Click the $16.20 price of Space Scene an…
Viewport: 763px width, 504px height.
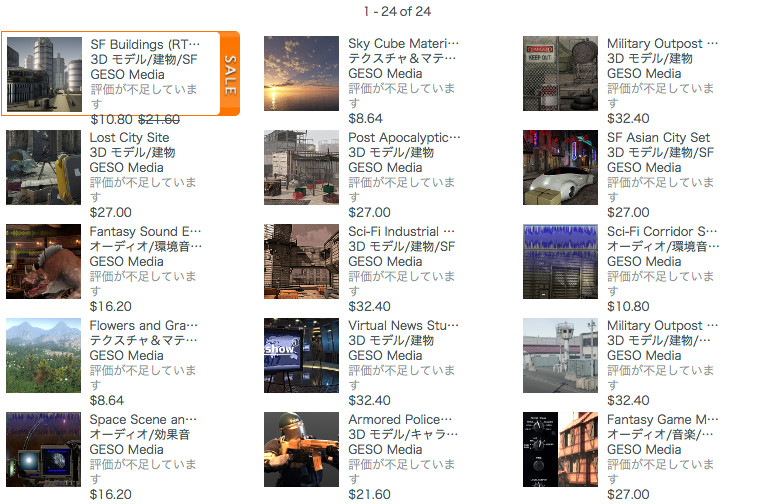(110, 494)
